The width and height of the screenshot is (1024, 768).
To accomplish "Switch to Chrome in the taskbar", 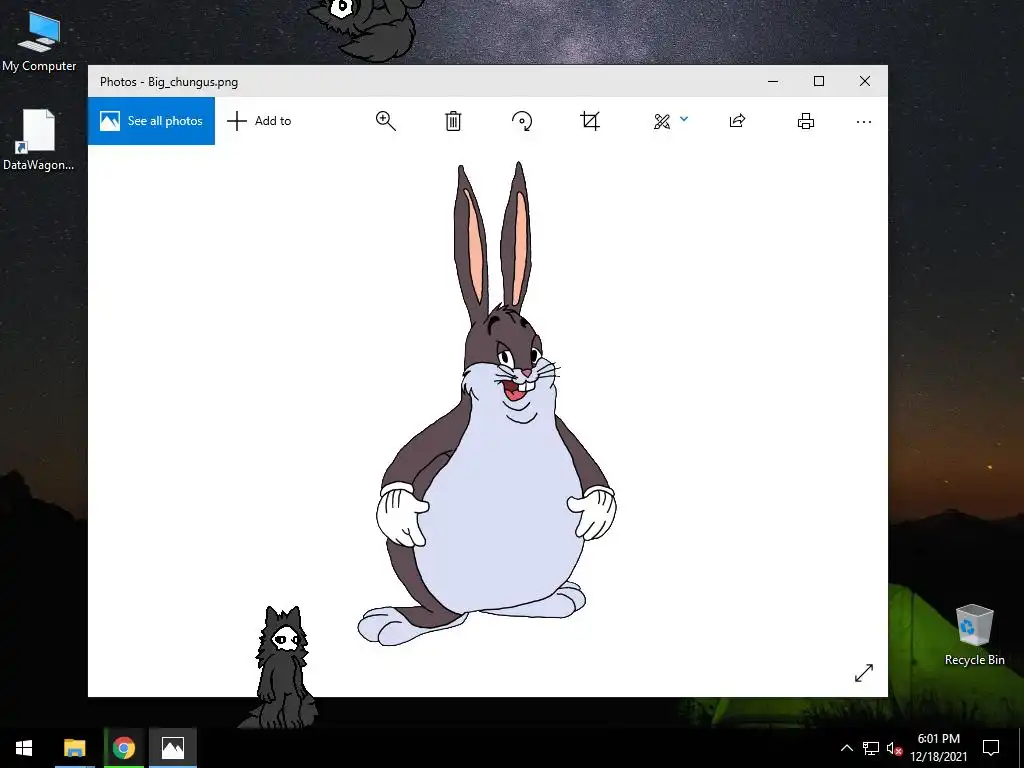I will (123, 748).
